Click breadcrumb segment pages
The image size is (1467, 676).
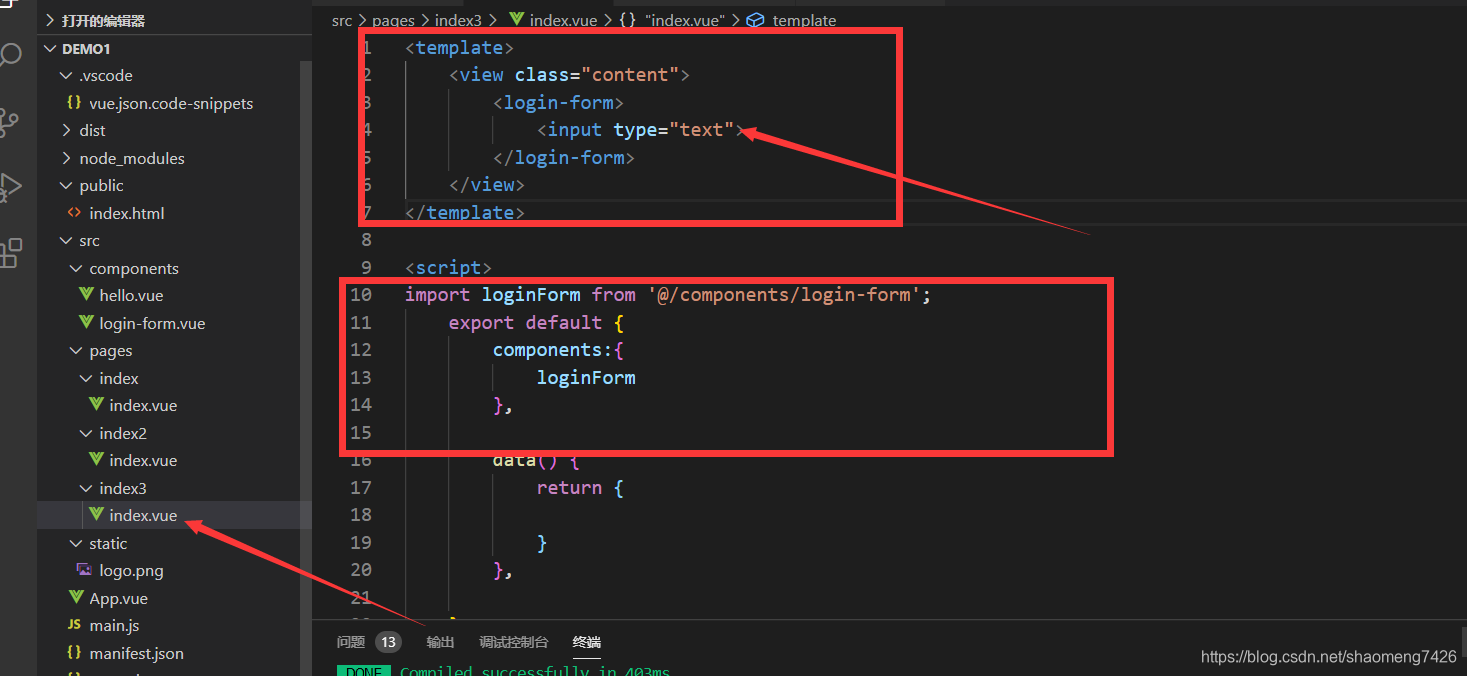394,20
